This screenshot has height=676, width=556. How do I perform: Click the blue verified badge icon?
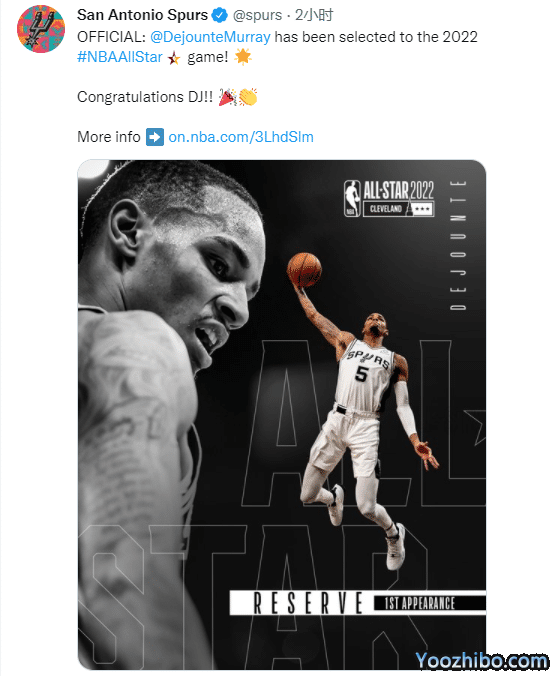click(220, 16)
